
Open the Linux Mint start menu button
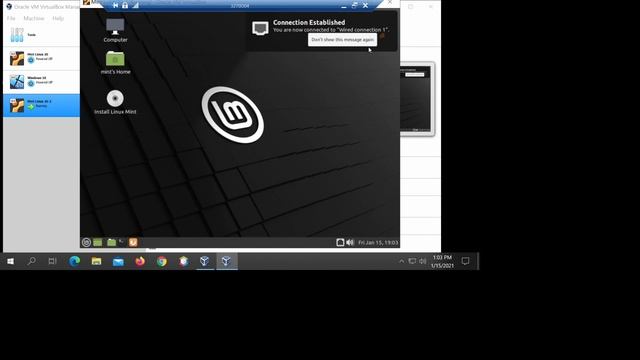tap(86, 242)
